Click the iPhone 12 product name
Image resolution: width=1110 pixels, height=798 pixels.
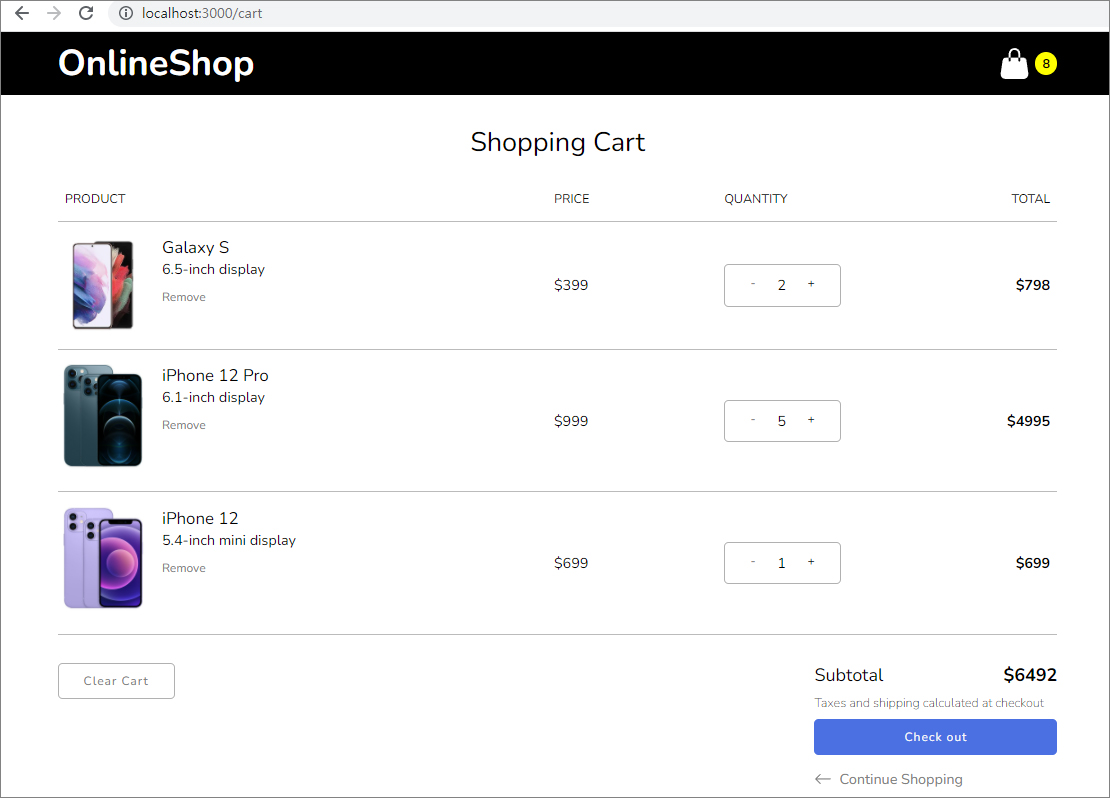pyautogui.click(x=200, y=518)
